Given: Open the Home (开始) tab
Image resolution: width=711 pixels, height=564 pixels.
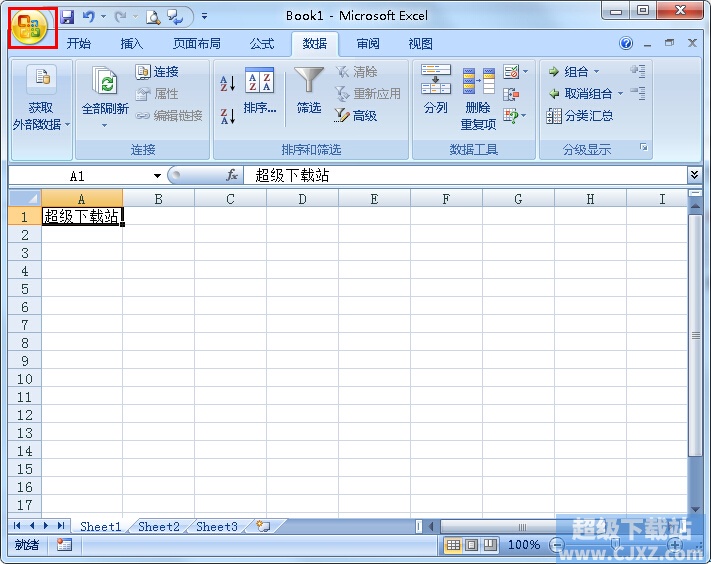Looking at the screenshot, I should click(x=78, y=44).
